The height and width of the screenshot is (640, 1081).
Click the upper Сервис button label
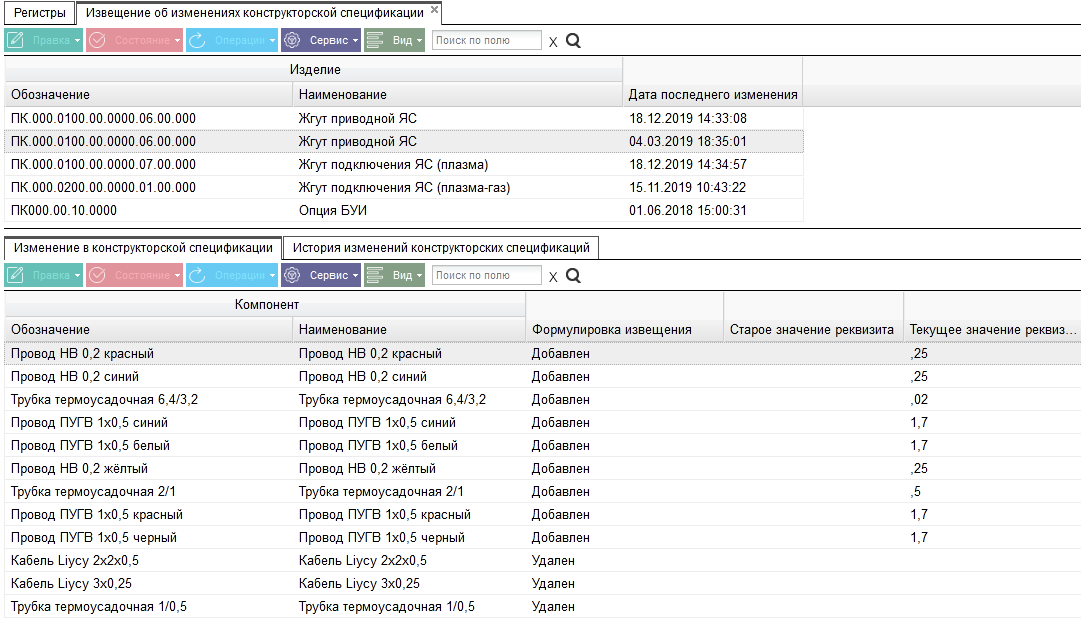click(329, 40)
